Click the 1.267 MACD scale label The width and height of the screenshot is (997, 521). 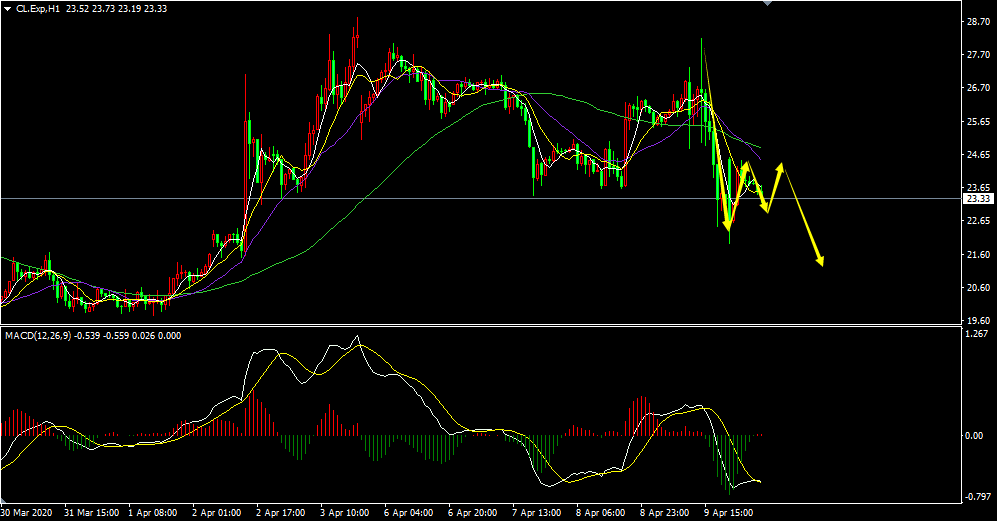click(x=977, y=333)
